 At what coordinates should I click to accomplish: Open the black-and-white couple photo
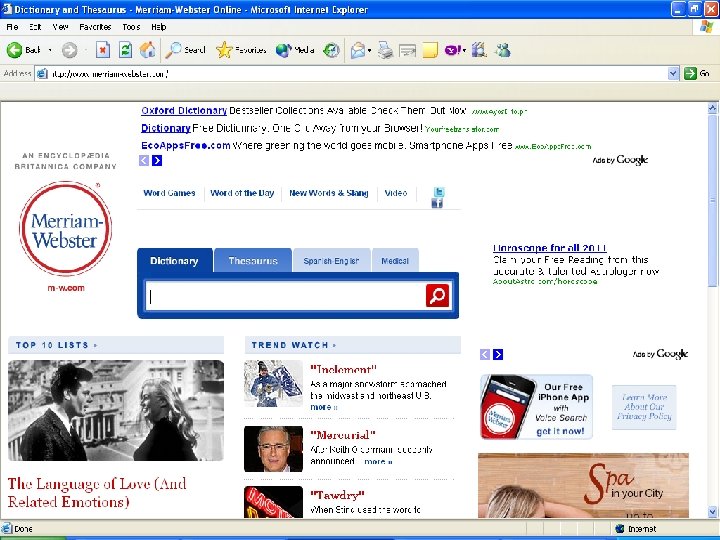click(x=116, y=410)
